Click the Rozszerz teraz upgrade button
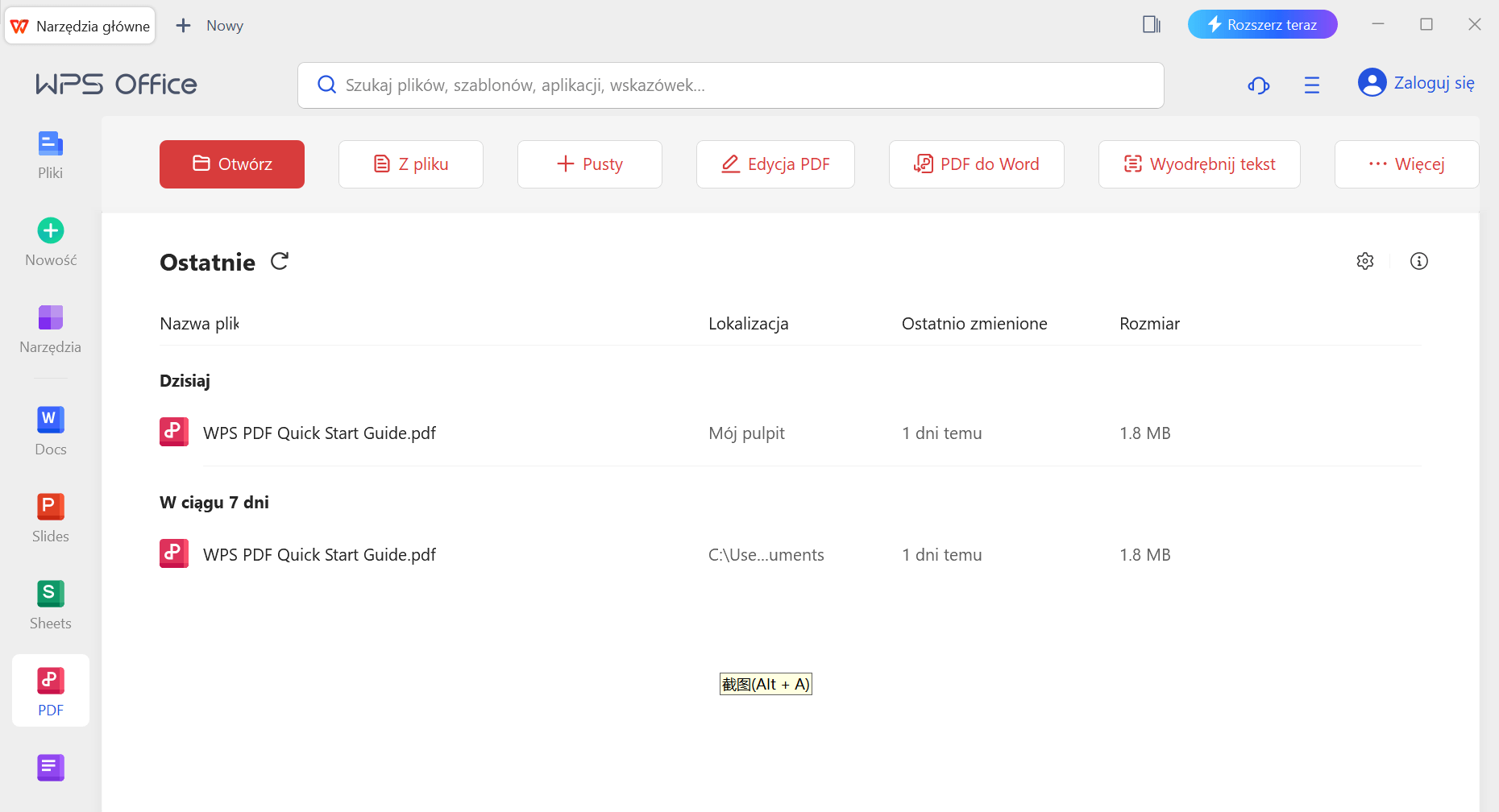The image size is (1499, 812). point(1263,24)
